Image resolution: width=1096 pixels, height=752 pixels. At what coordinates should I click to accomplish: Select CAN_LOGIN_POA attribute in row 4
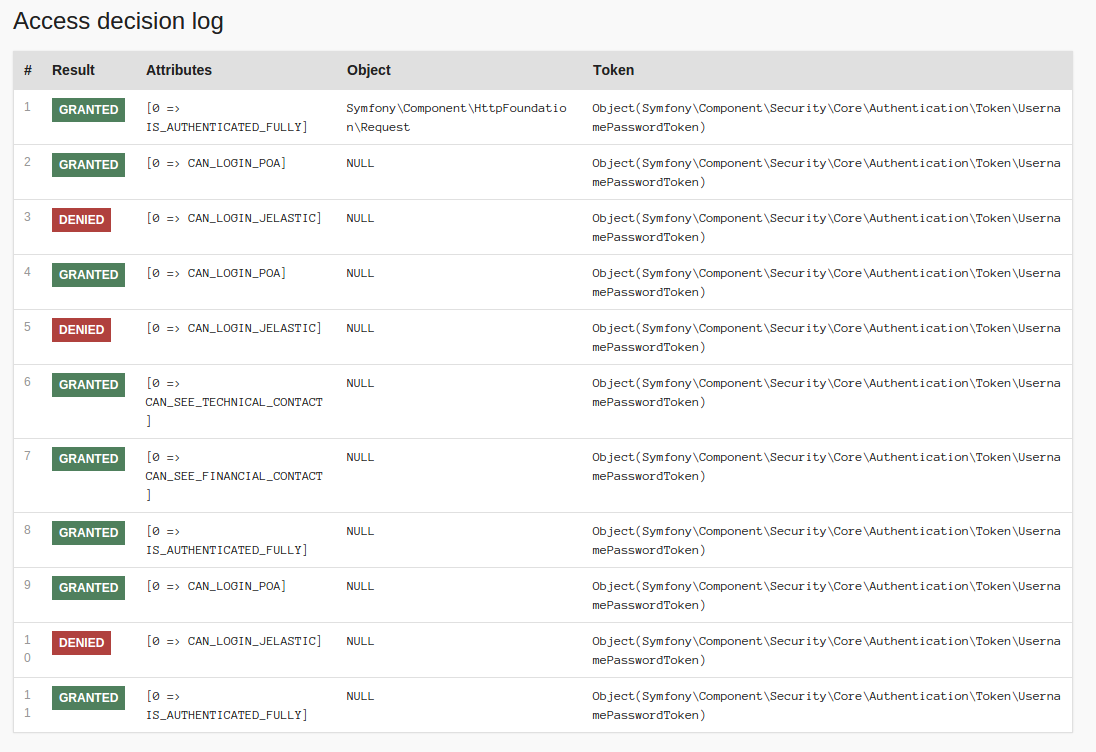tap(216, 273)
